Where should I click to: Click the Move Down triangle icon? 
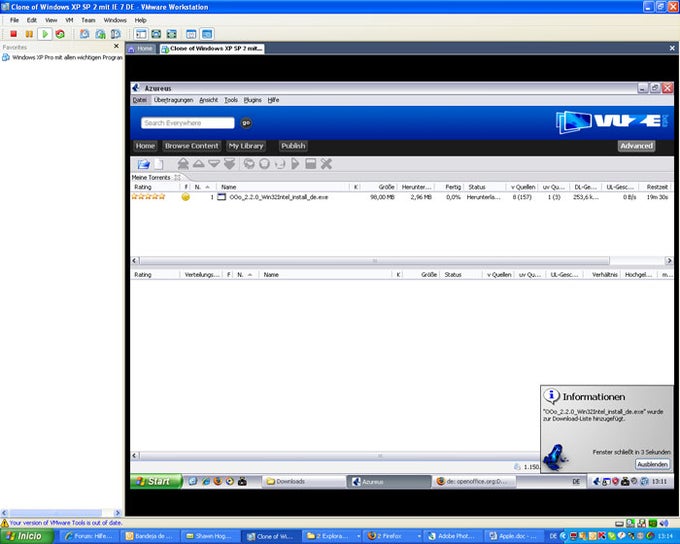click(214, 164)
